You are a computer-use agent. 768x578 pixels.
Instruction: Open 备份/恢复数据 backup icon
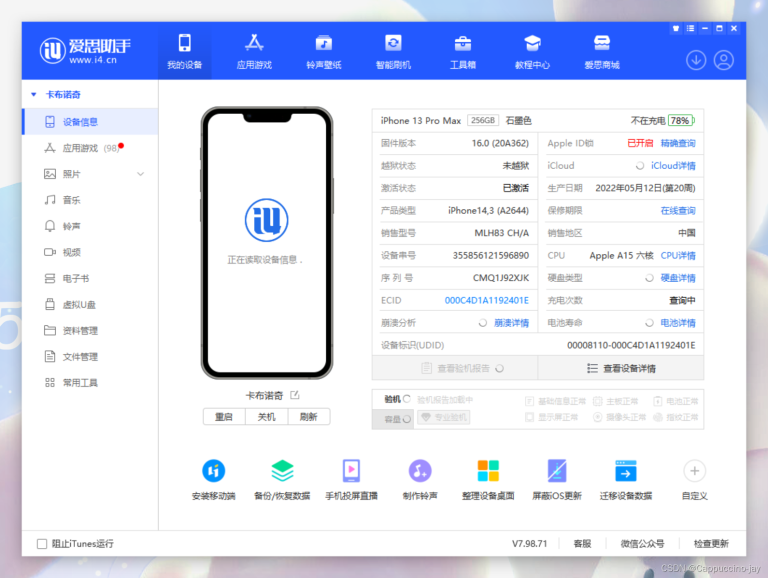(282, 471)
